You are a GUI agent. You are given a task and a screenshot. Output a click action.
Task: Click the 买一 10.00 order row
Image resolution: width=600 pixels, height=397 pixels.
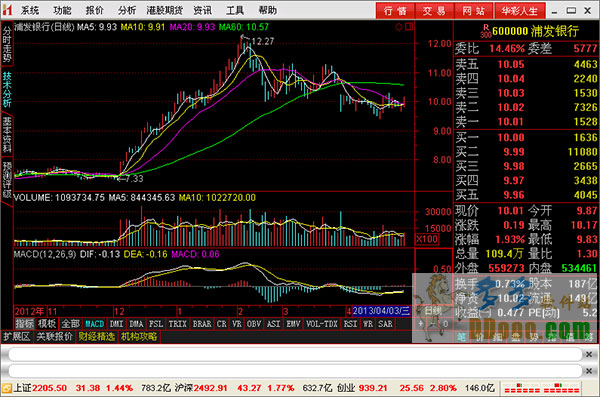tap(526, 137)
